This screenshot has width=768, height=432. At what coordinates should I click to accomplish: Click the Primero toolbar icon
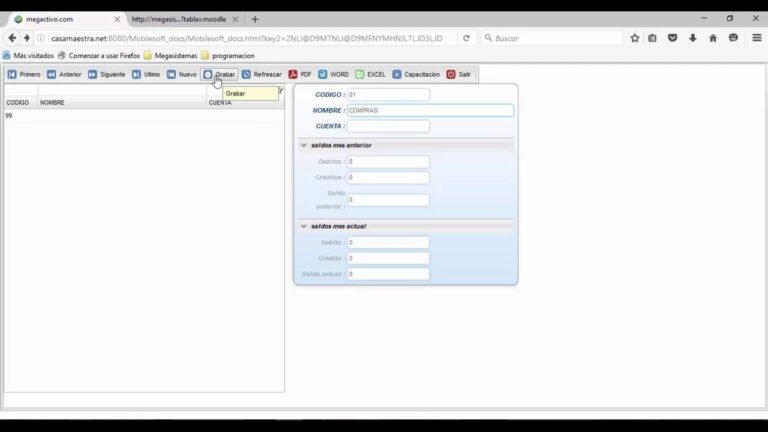pos(13,74)
